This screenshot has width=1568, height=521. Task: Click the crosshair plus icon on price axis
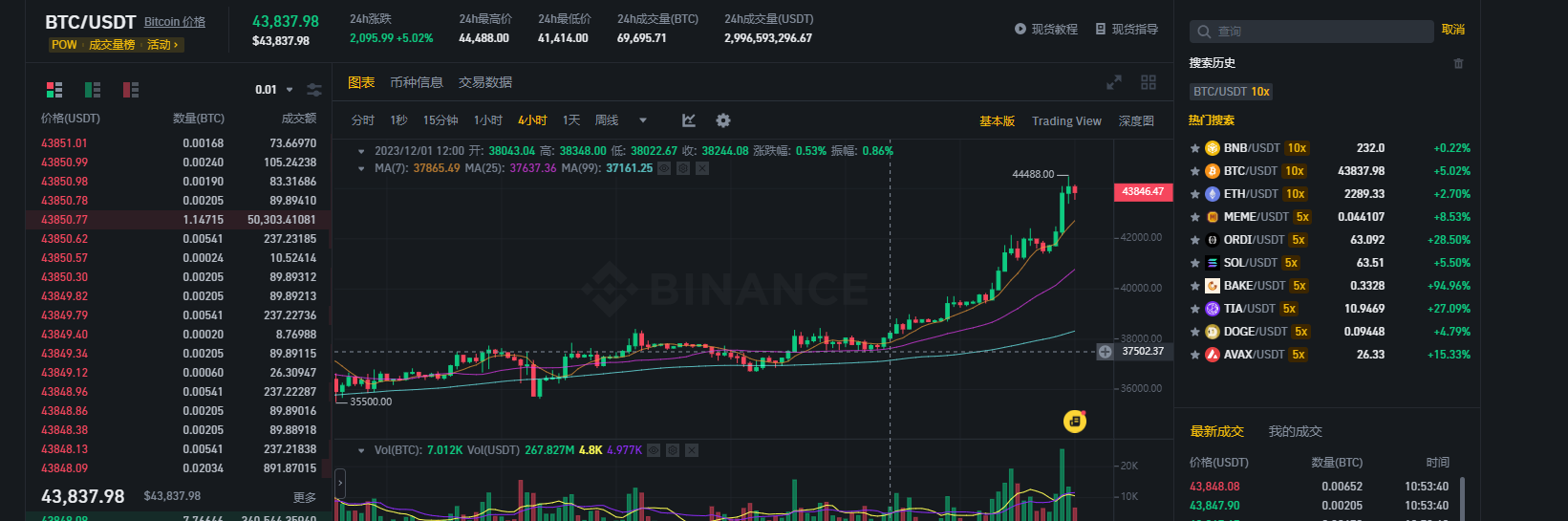(x=1105, y=352)
